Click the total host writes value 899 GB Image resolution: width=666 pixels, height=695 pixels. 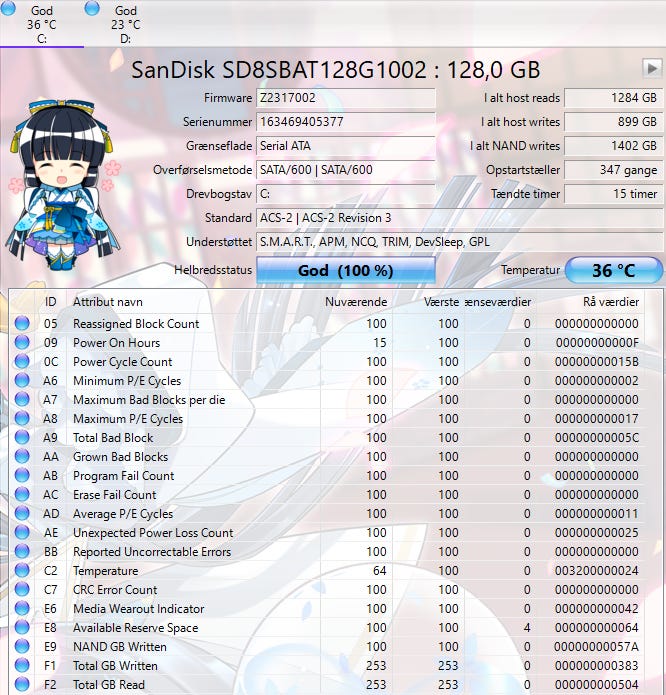pos(613,122)
